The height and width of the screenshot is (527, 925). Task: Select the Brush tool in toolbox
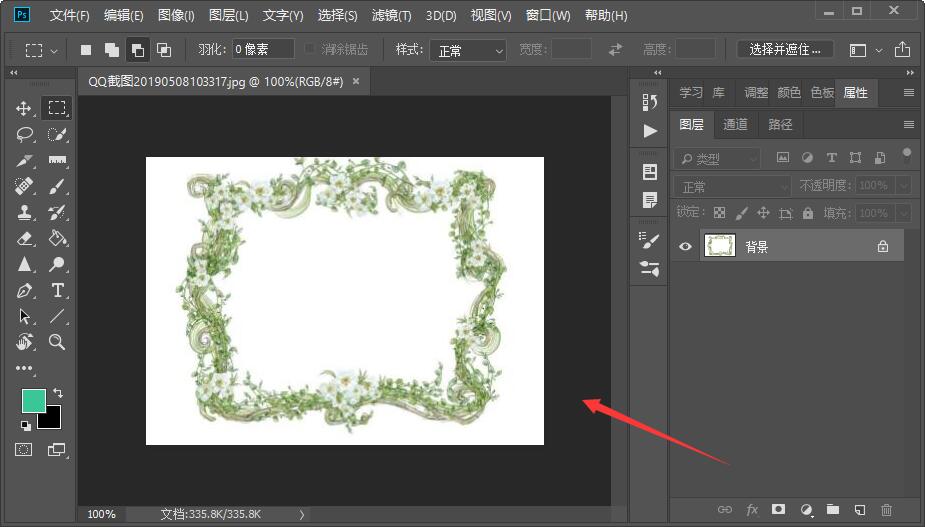[57, 186]
